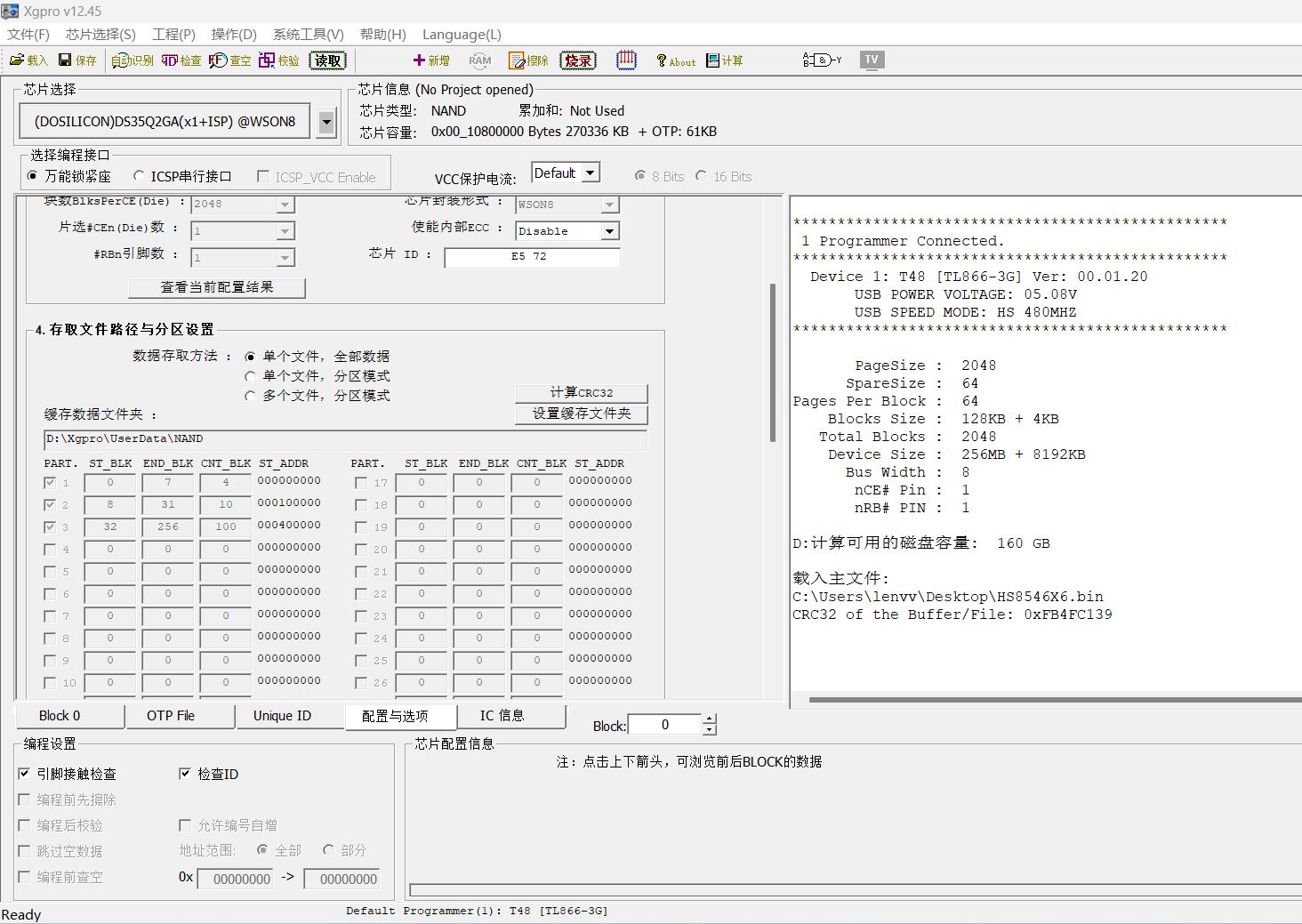
Task: Open the 使能内部ECC Disable dropdown
Action: (609, 231)
